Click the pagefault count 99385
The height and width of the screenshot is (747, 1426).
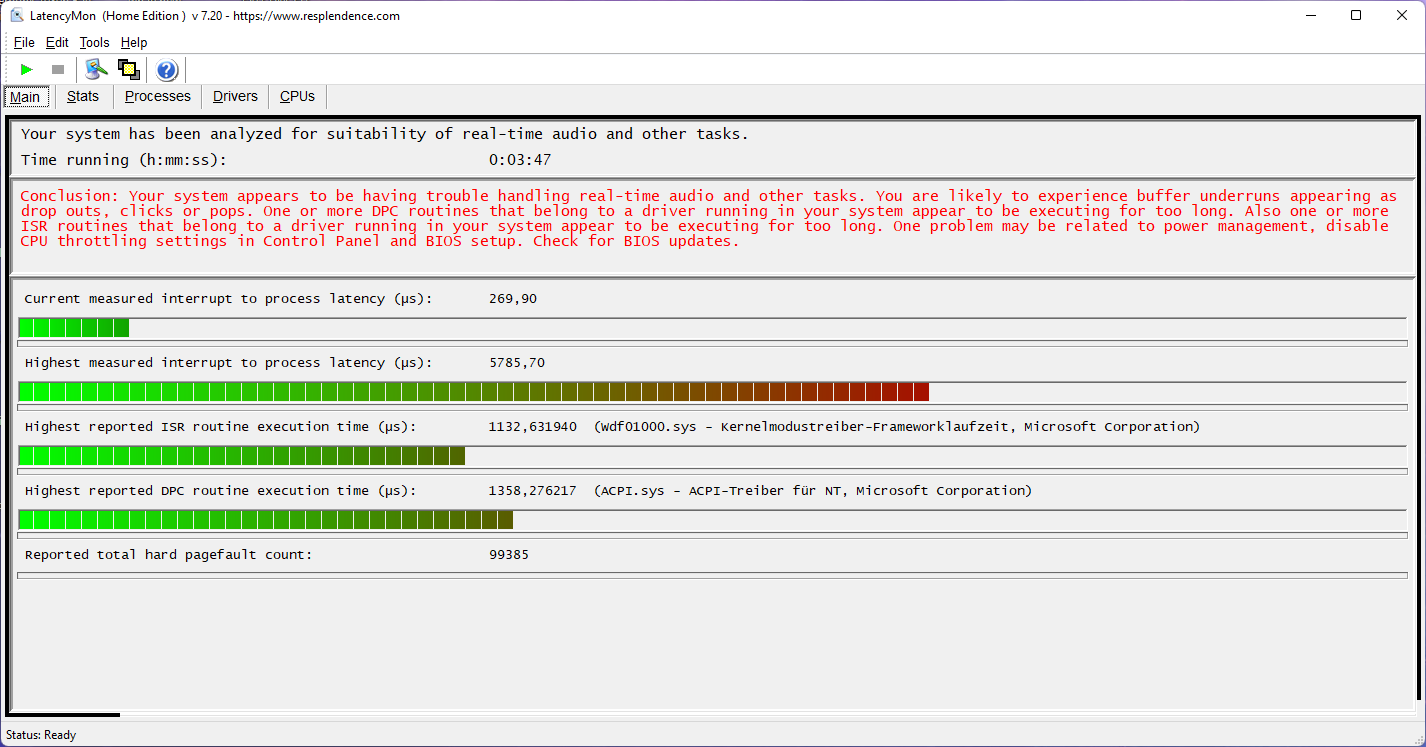[x=509, y=555]
